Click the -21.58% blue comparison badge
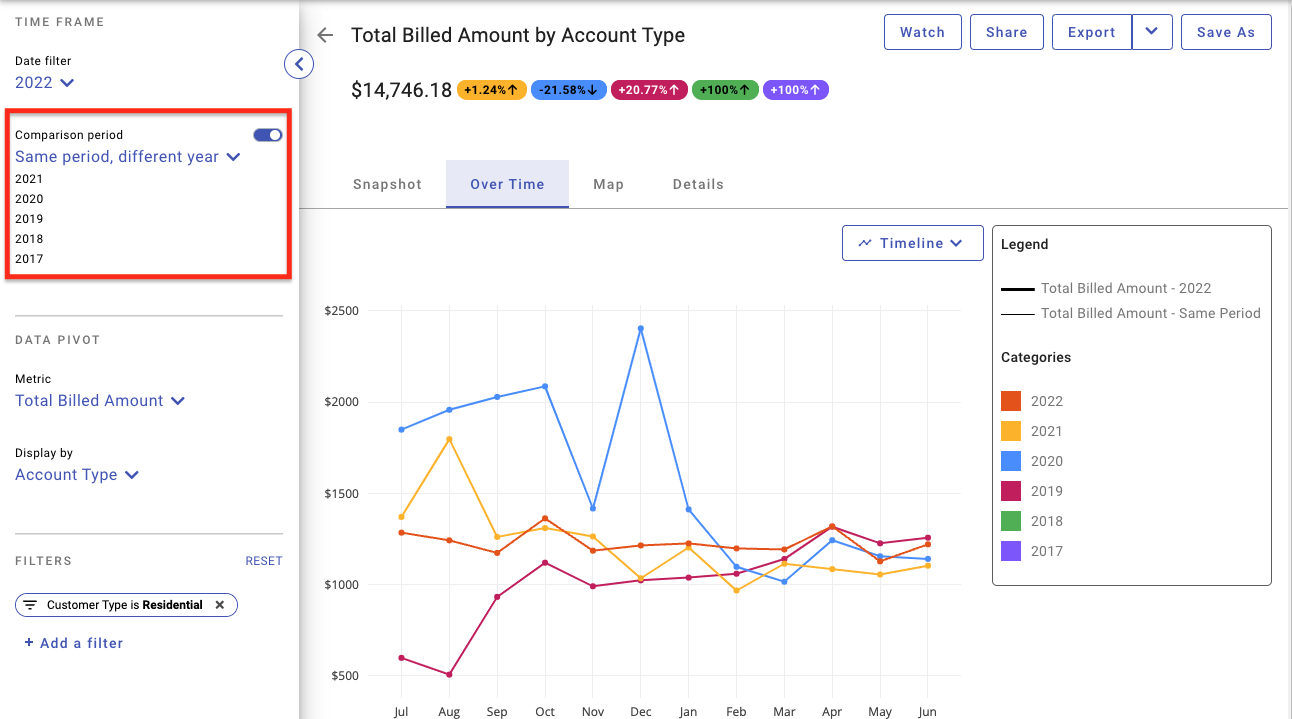 coord(568,90)
